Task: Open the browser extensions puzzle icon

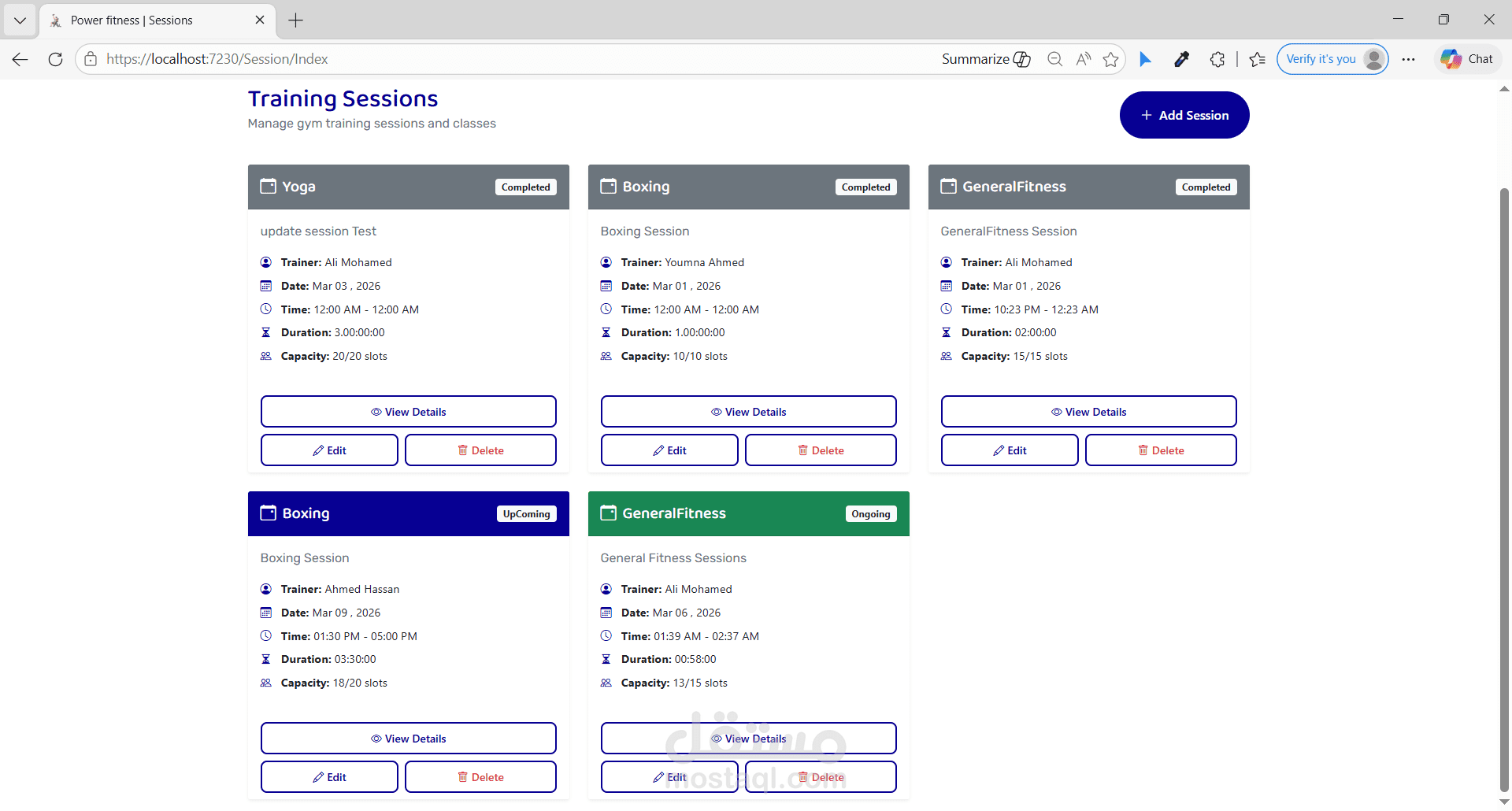Action: (1217, 59)
